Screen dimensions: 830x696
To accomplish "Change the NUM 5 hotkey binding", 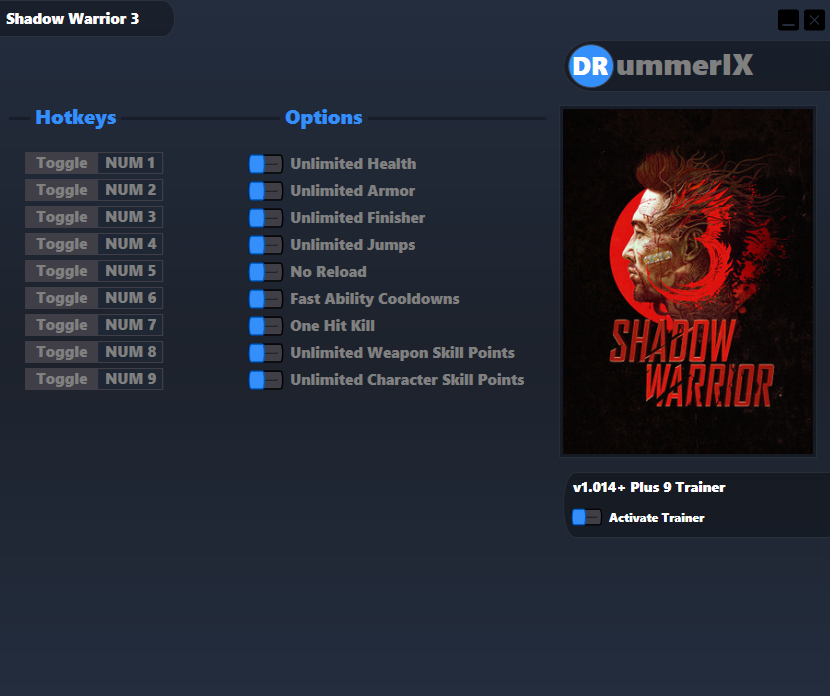I will 130,271.
